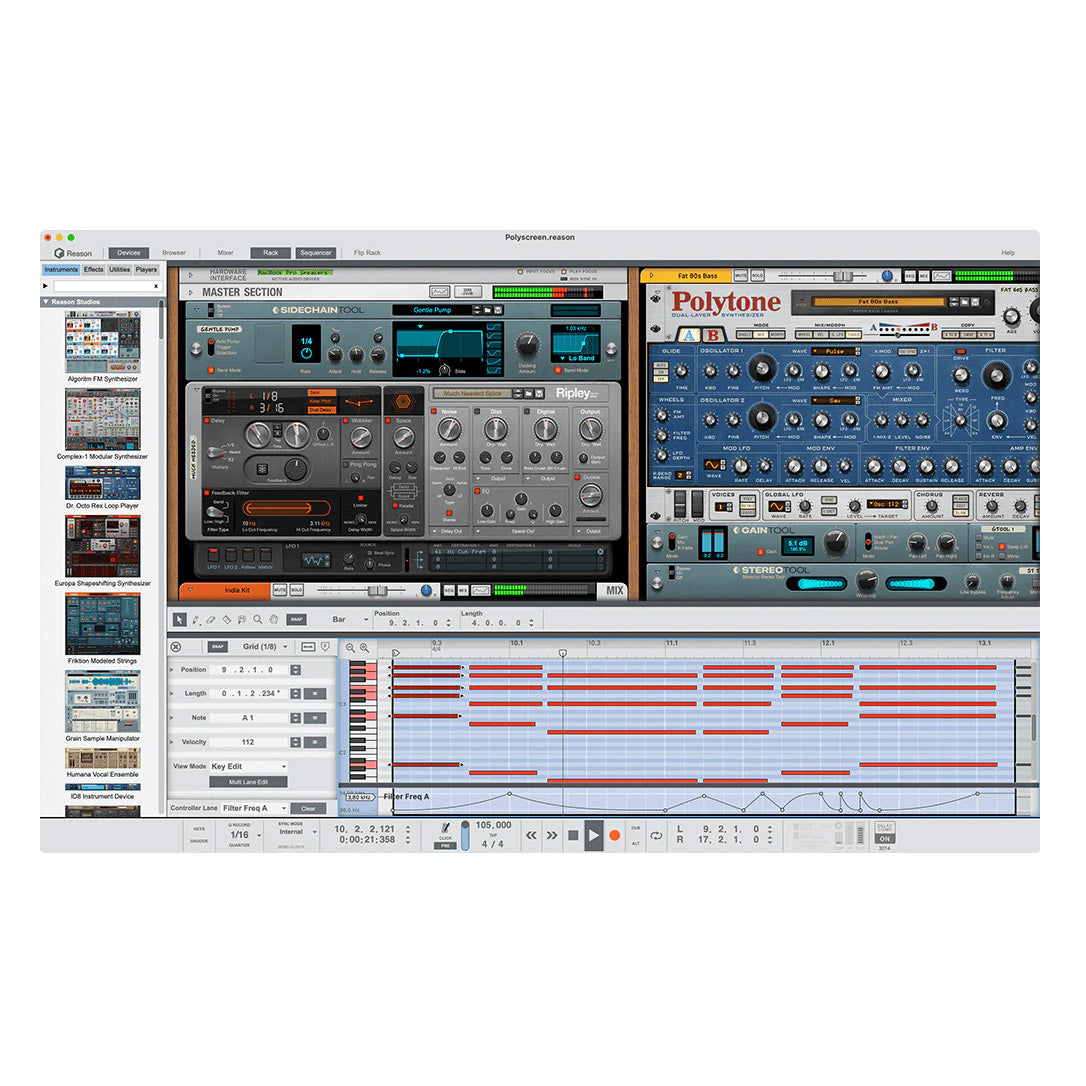Toggle the Ripley Feedback Filter LED
The image size is (1086, 1086).
tap(206, 492)
